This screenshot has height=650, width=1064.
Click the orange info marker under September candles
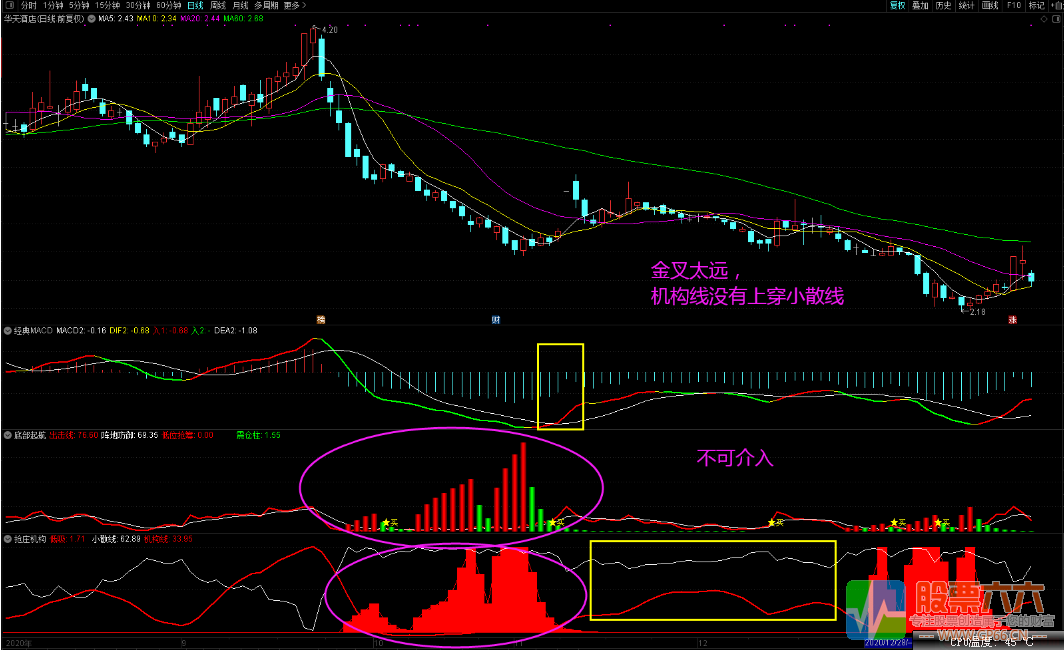pyautogui.click(x=321, y=320)
